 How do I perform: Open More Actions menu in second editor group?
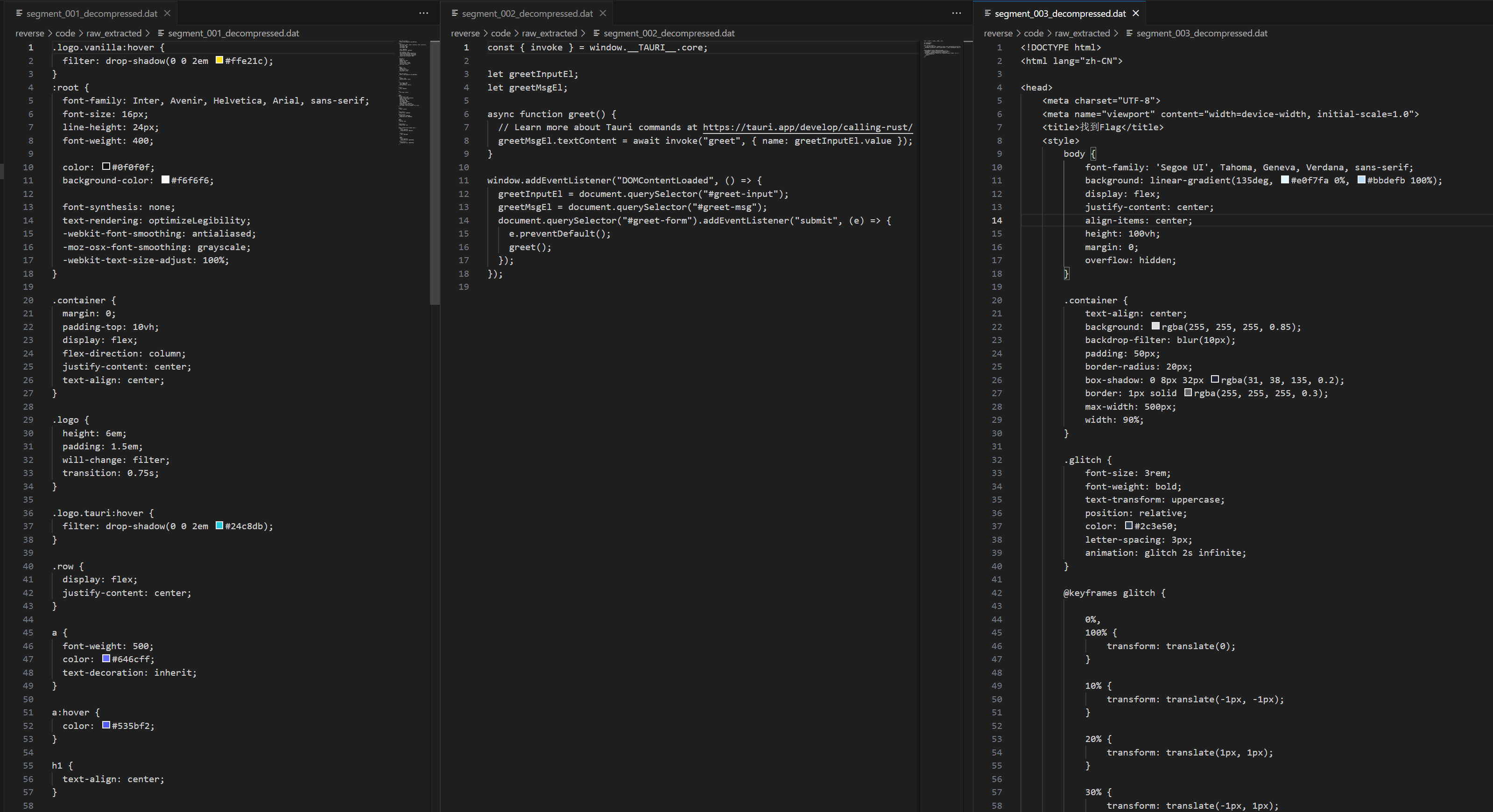coord(956,14)
